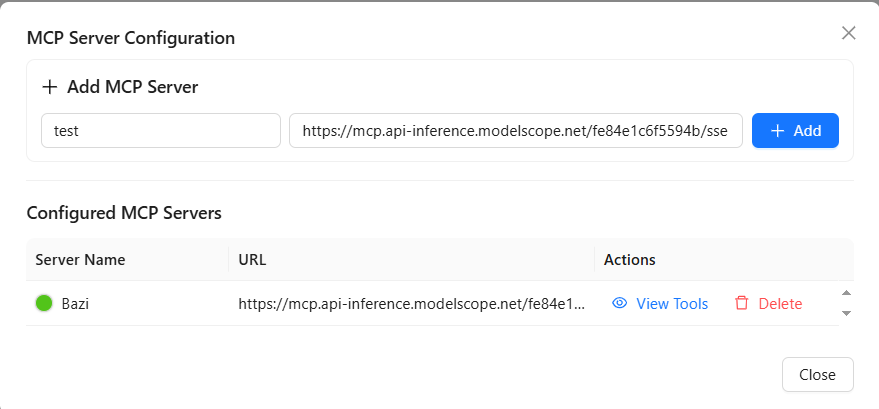Click the Actions column header

pyautogui.click(x=630, y=260)
